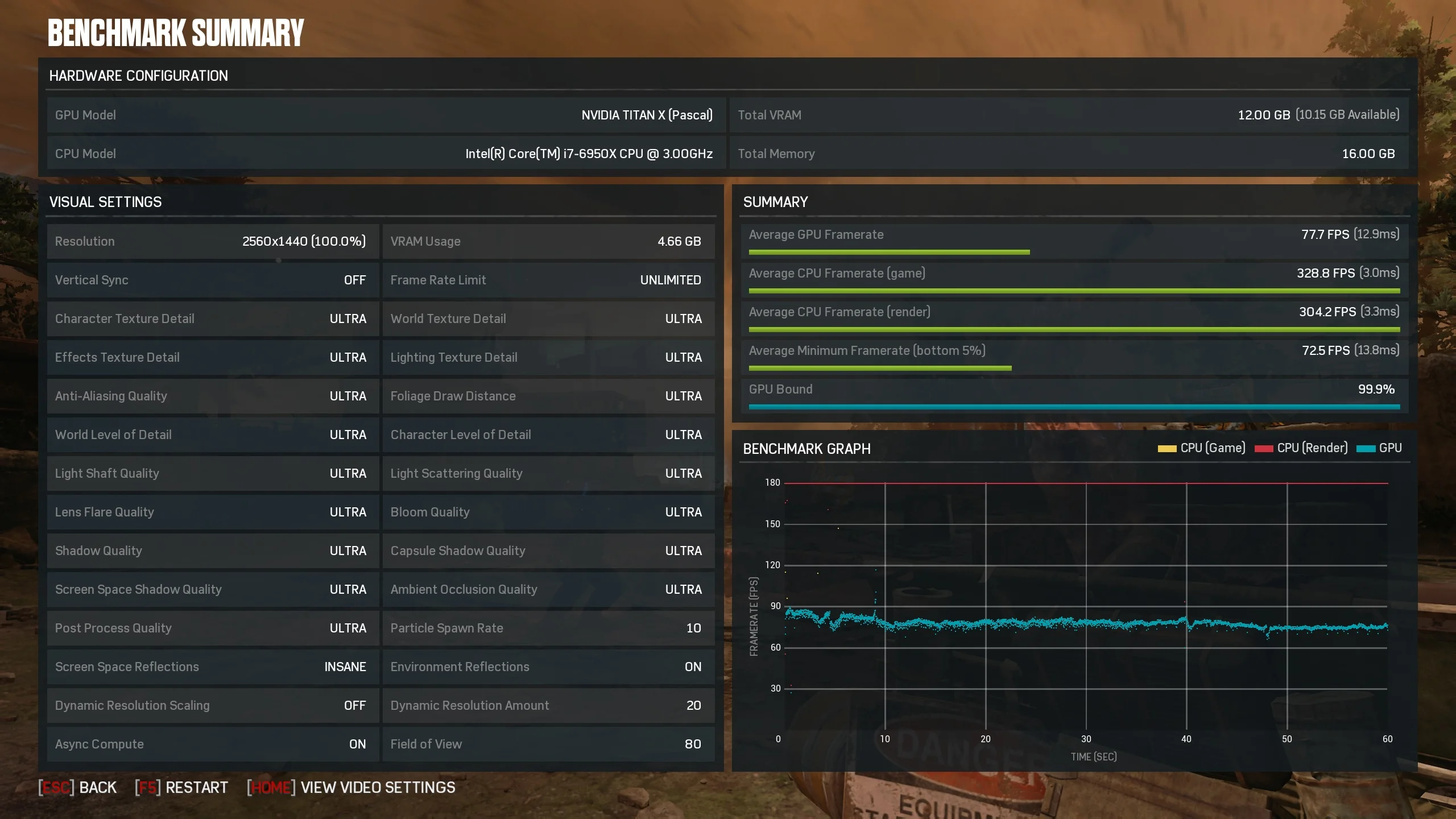Click the Bloom Quality ULTRA row

pos(548,512)
